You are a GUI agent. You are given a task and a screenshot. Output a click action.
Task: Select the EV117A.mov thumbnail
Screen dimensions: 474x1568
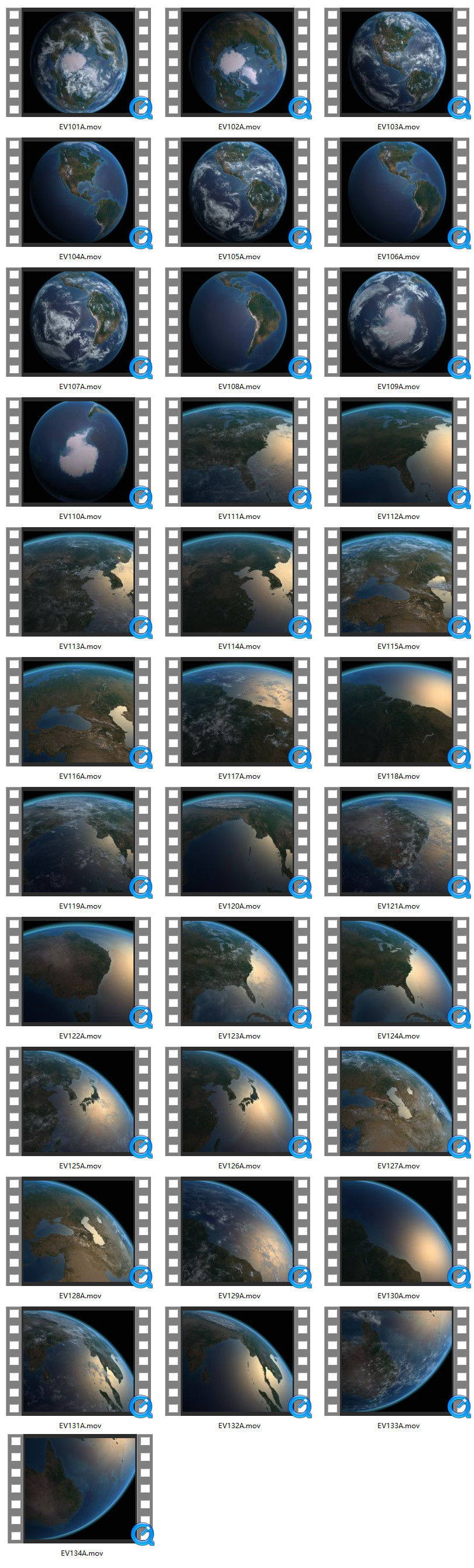click(238, 711)
